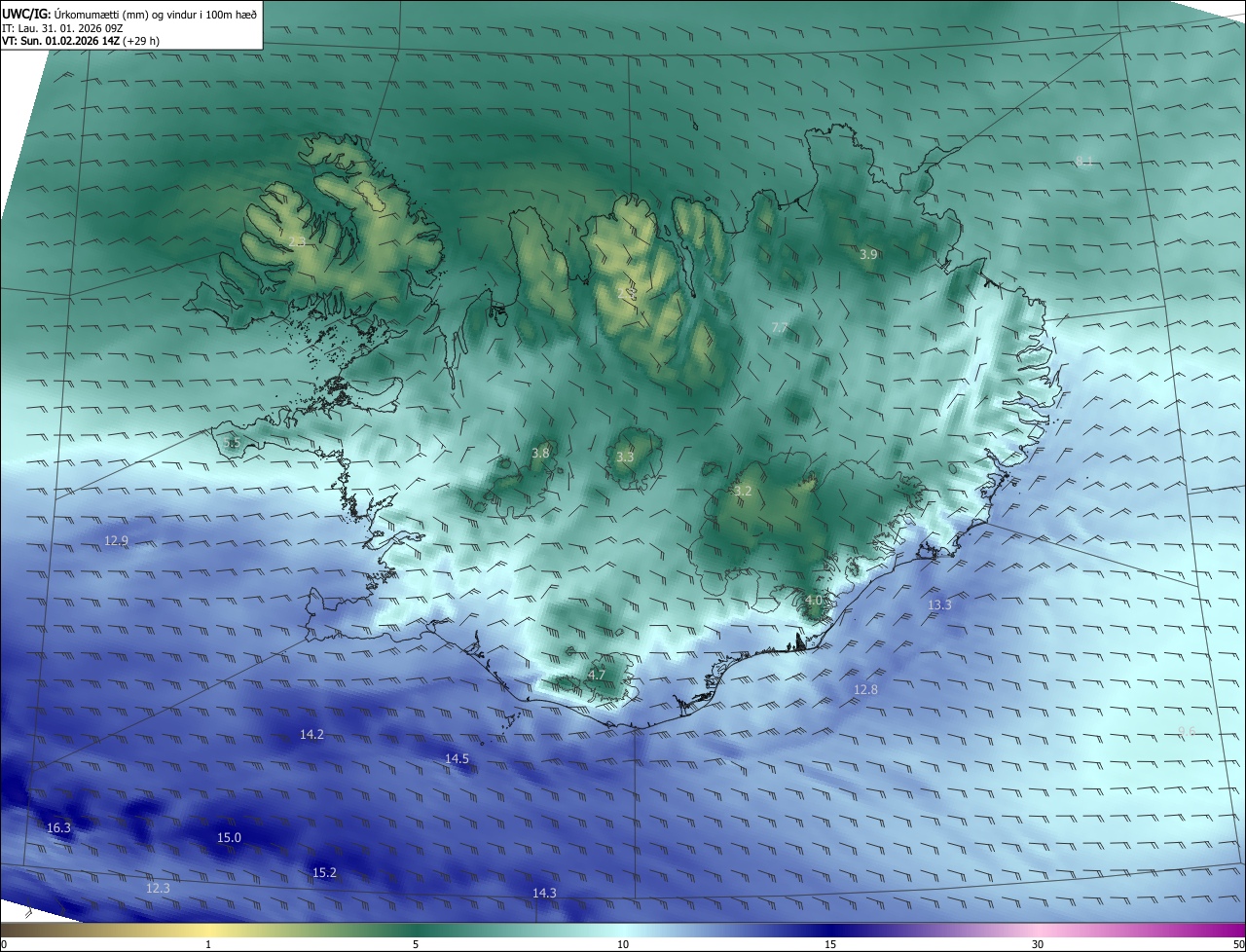Click the 12.8 value south of the coast
The height and width of the screenshot is (952, 1246).
click(865, 689)
